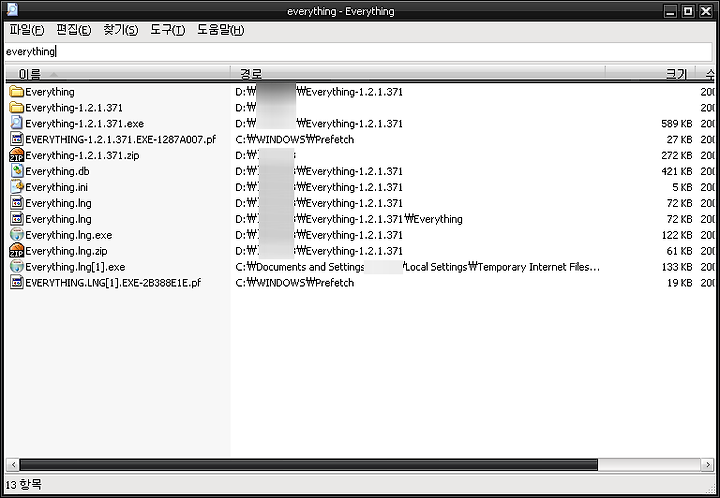Click the Everything.lng[1].exe file icon
Viewport: 720px width, 498px height.
(x=17, y=267)
